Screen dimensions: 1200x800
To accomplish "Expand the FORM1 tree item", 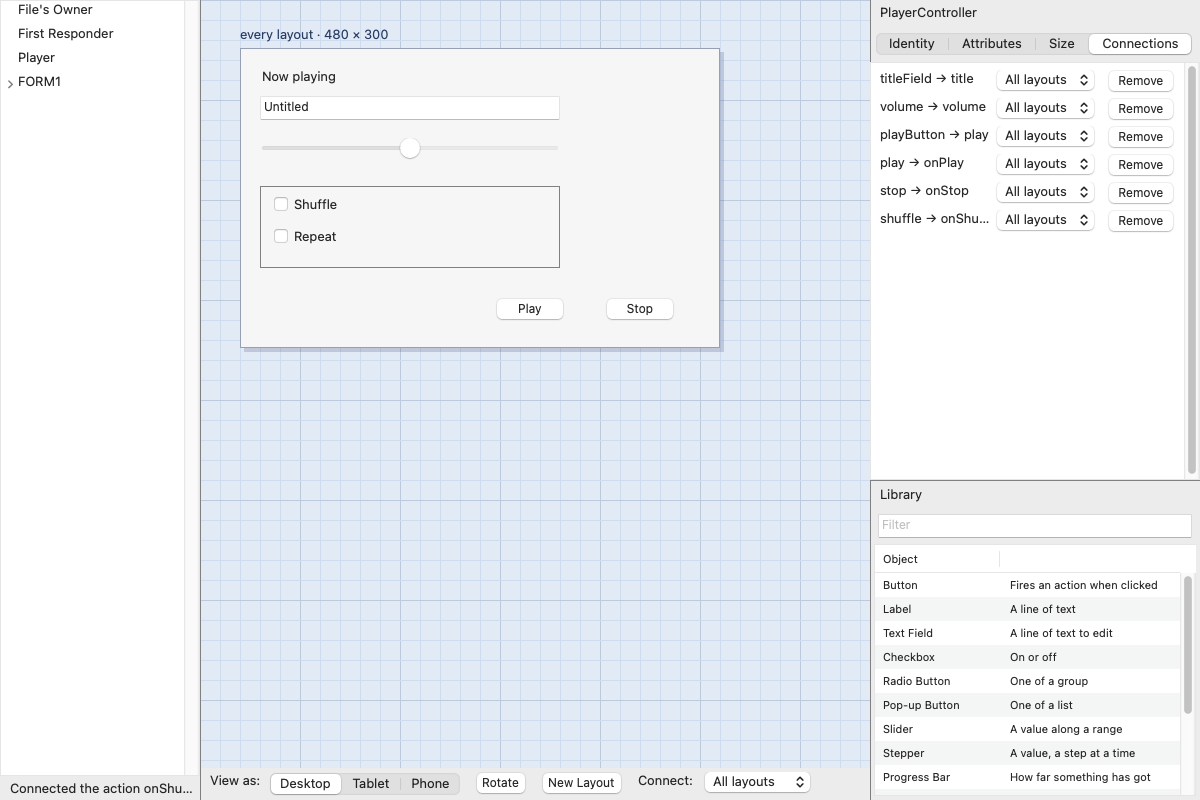I will coord(10,83).
